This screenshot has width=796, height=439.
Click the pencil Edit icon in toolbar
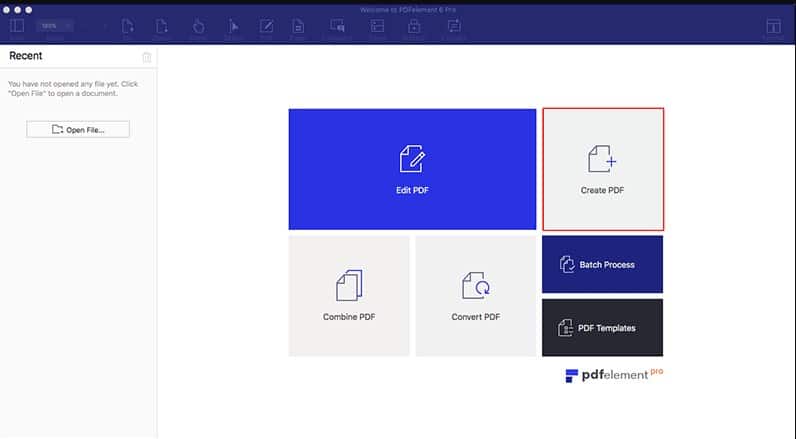267,26
